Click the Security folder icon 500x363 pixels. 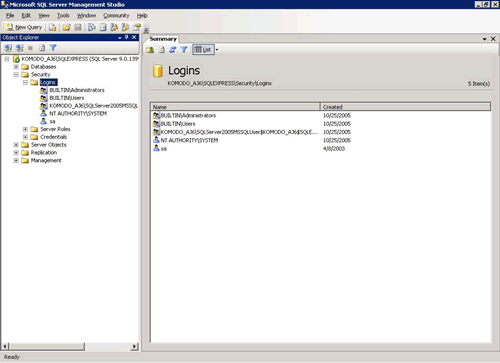click(x=25, y=75)
